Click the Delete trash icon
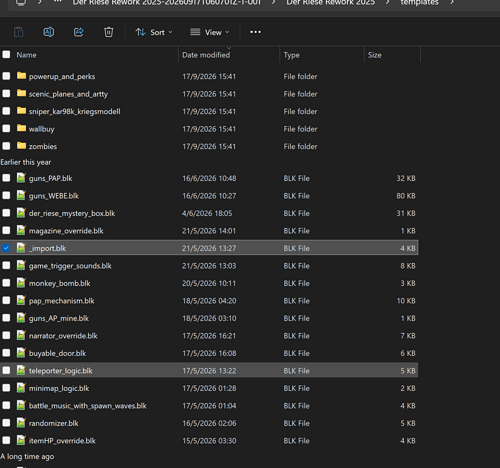The height and width of the screenshot is (468, 500). coord(109,32)
